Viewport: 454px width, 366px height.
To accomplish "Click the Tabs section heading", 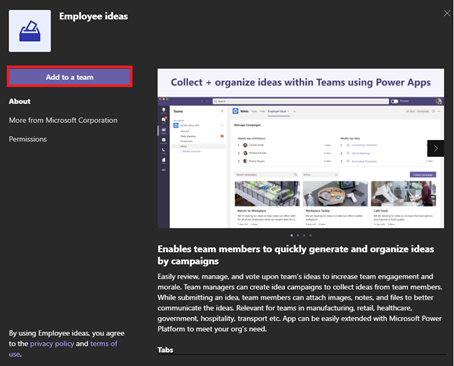I will pyautogui.click(x=165, y=350).
